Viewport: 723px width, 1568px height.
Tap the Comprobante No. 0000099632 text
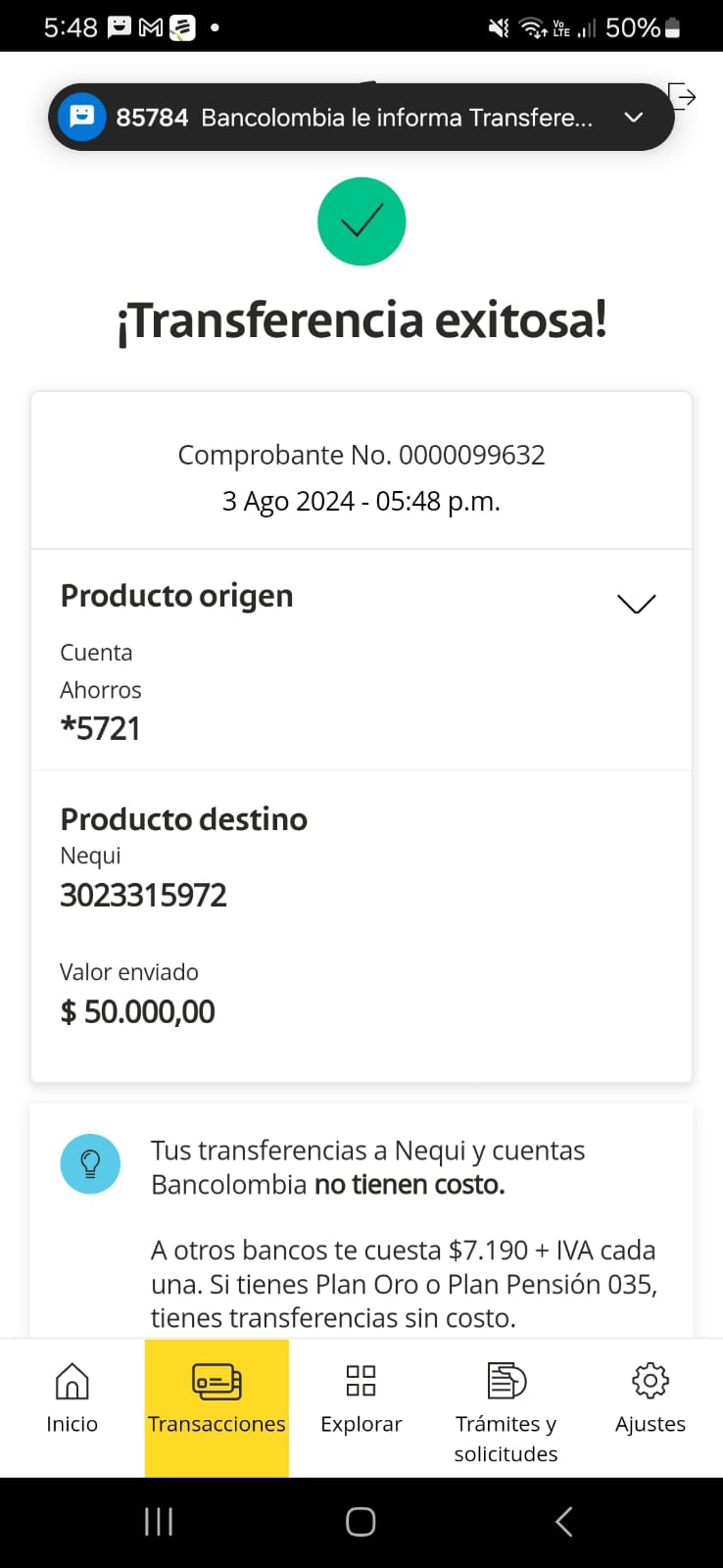click(361, 455)
